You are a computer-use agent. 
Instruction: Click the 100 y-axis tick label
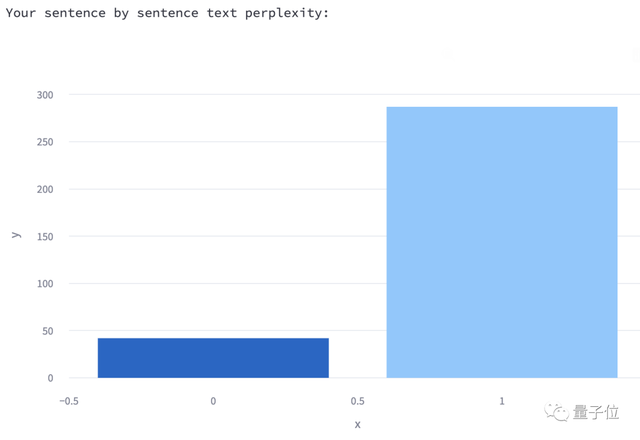46,284
